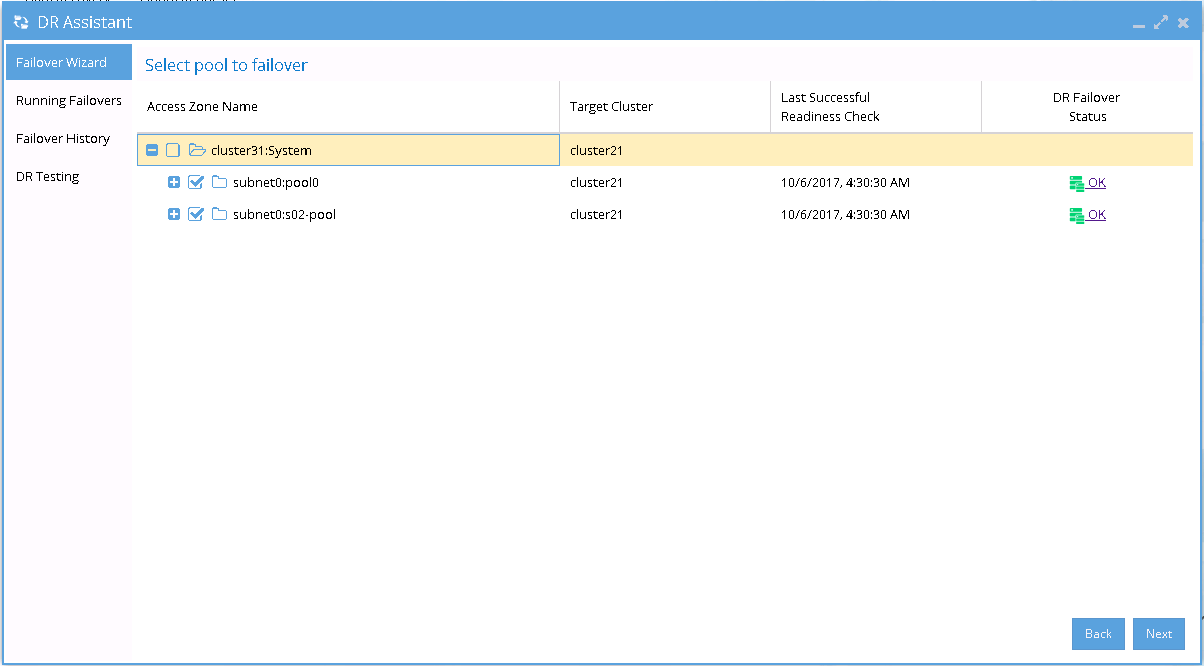
Task: Click the Next button
Action: [x=1159, y=633]
